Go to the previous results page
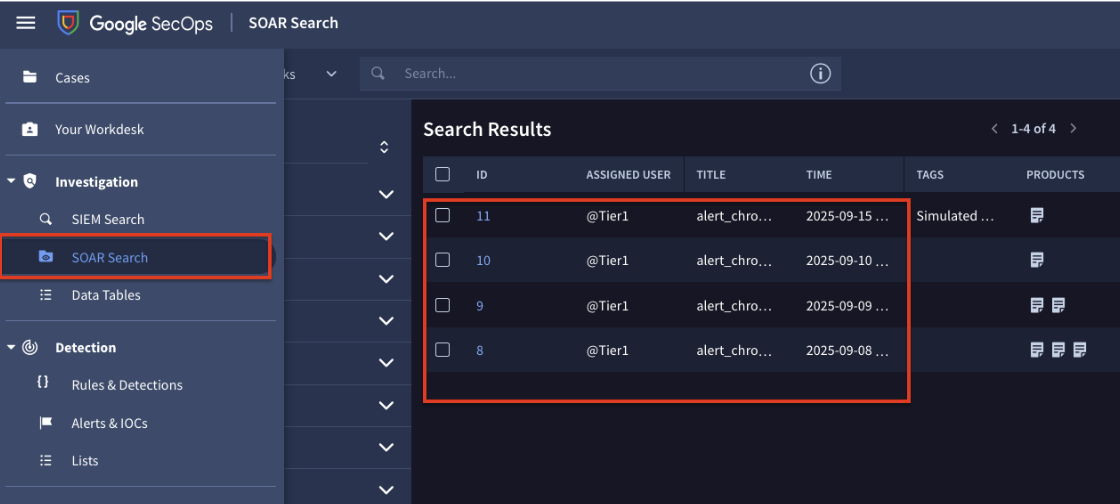 (994, 128)
